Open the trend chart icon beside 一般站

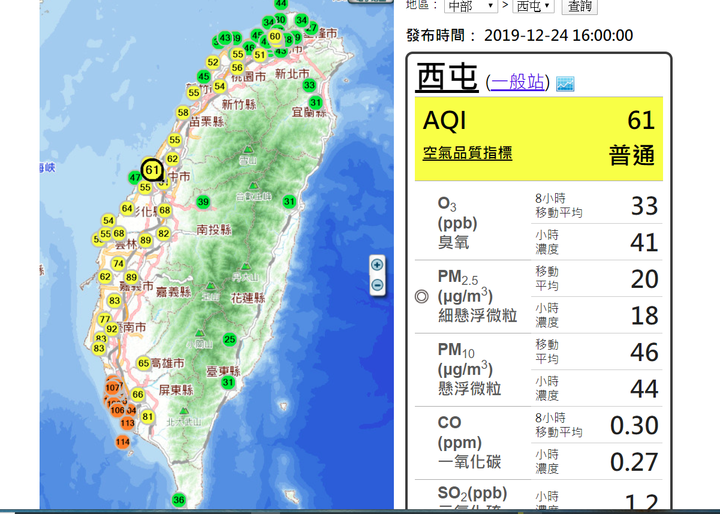[565, 84]
